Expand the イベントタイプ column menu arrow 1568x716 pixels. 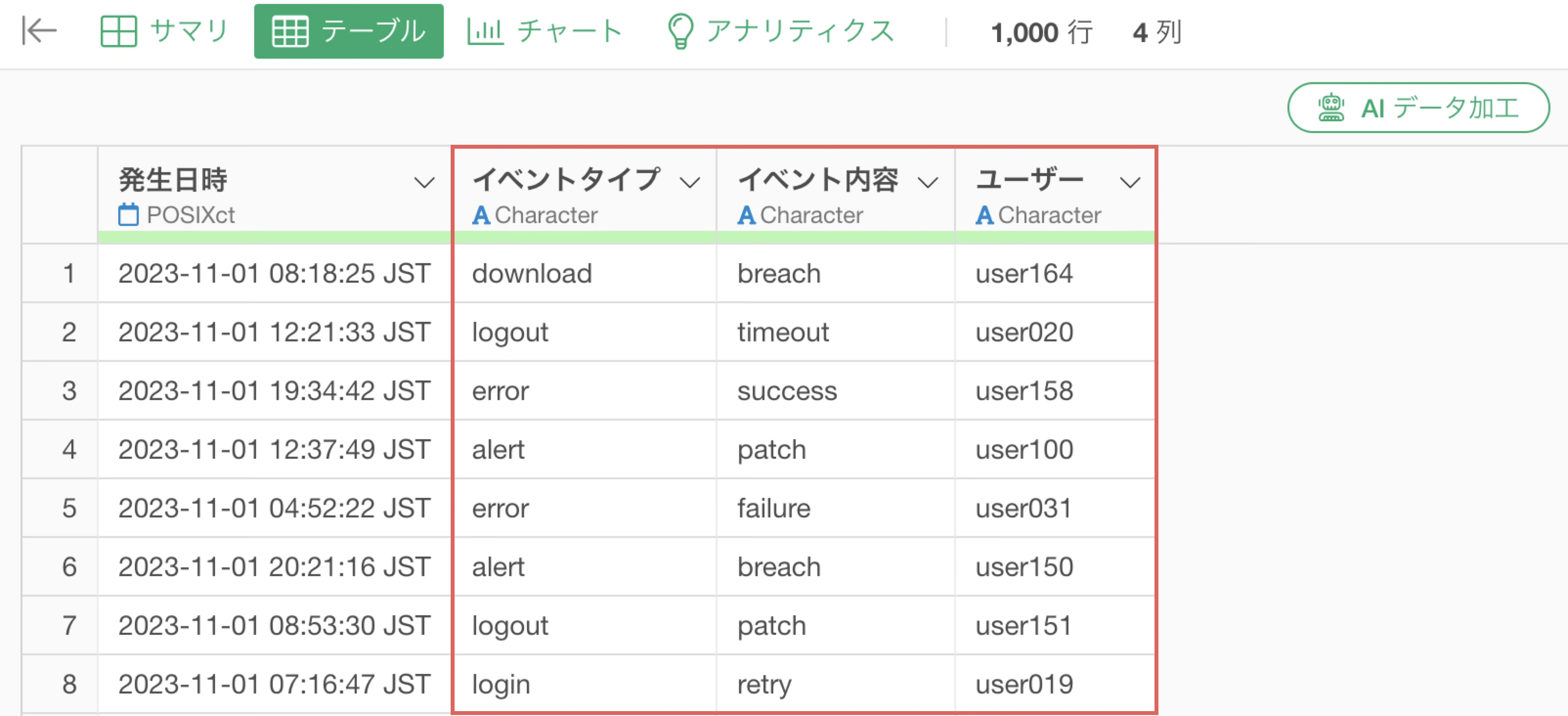coord(690,182)
